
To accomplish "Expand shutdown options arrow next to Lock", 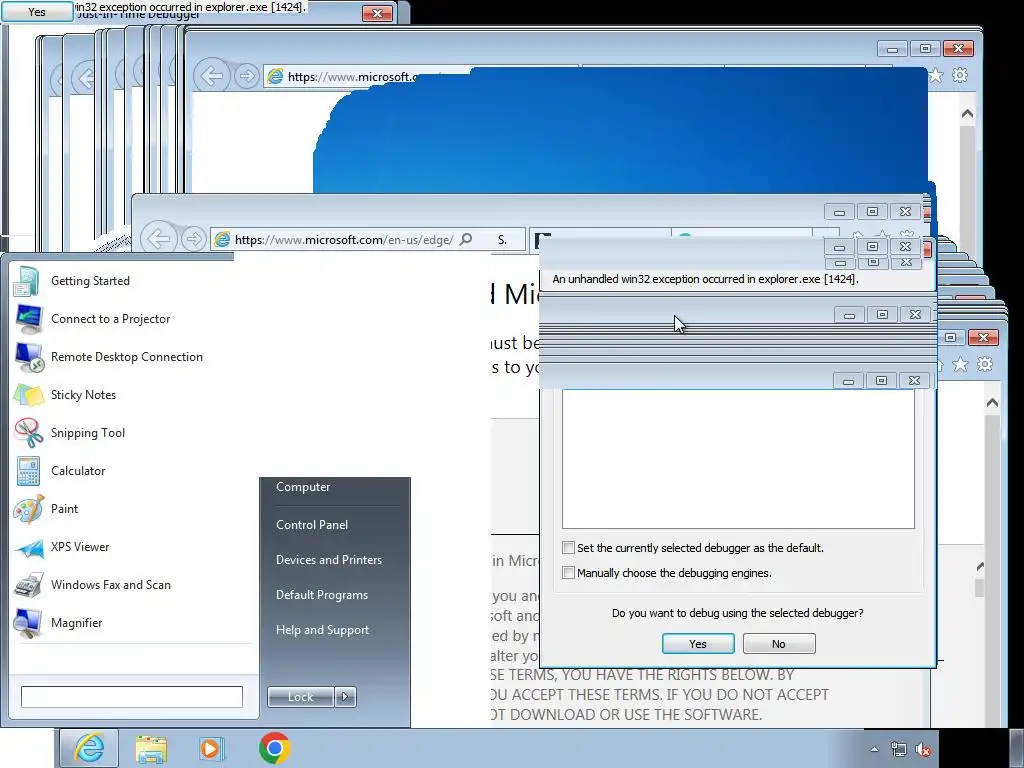I will click(x=345, y=697).
